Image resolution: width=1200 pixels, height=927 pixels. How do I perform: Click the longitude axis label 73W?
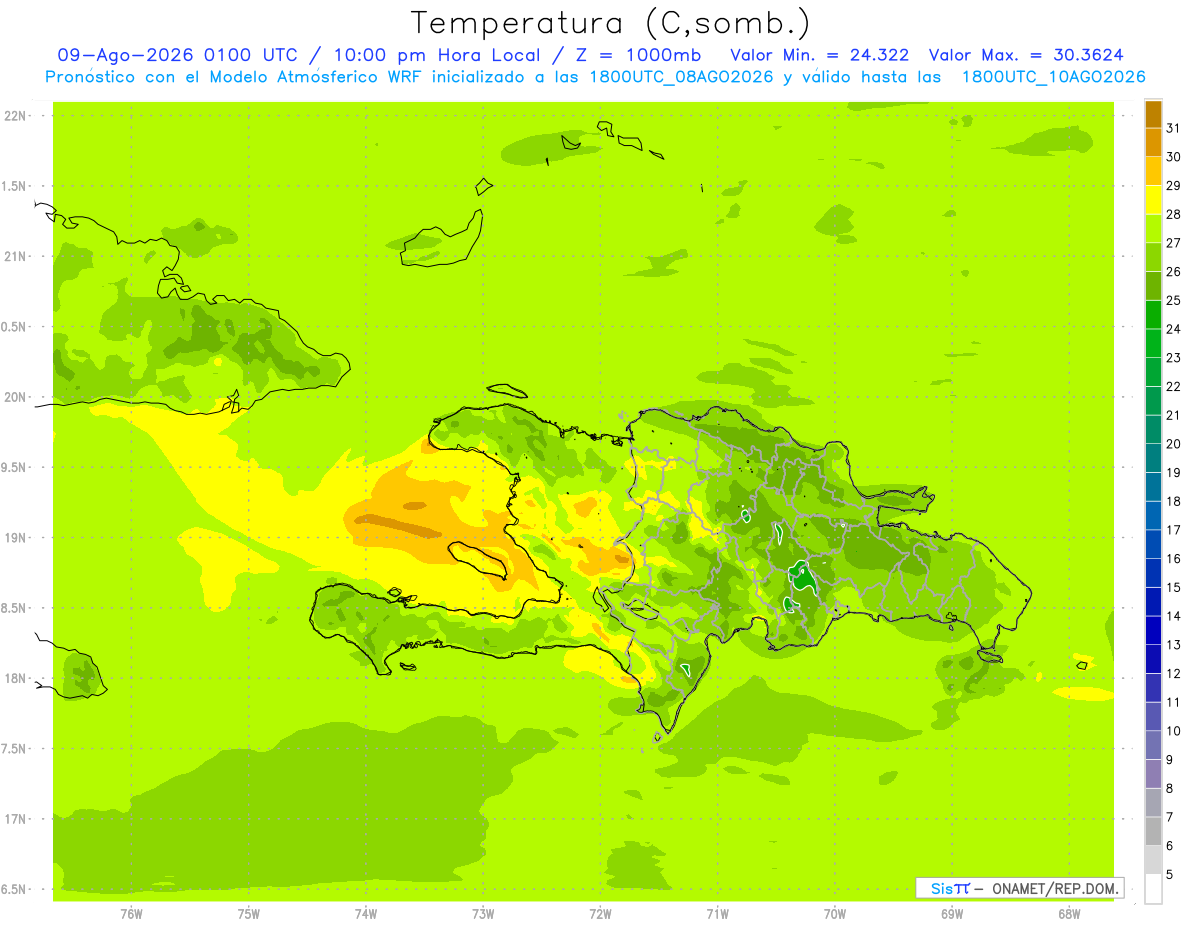tap(483, 914)
